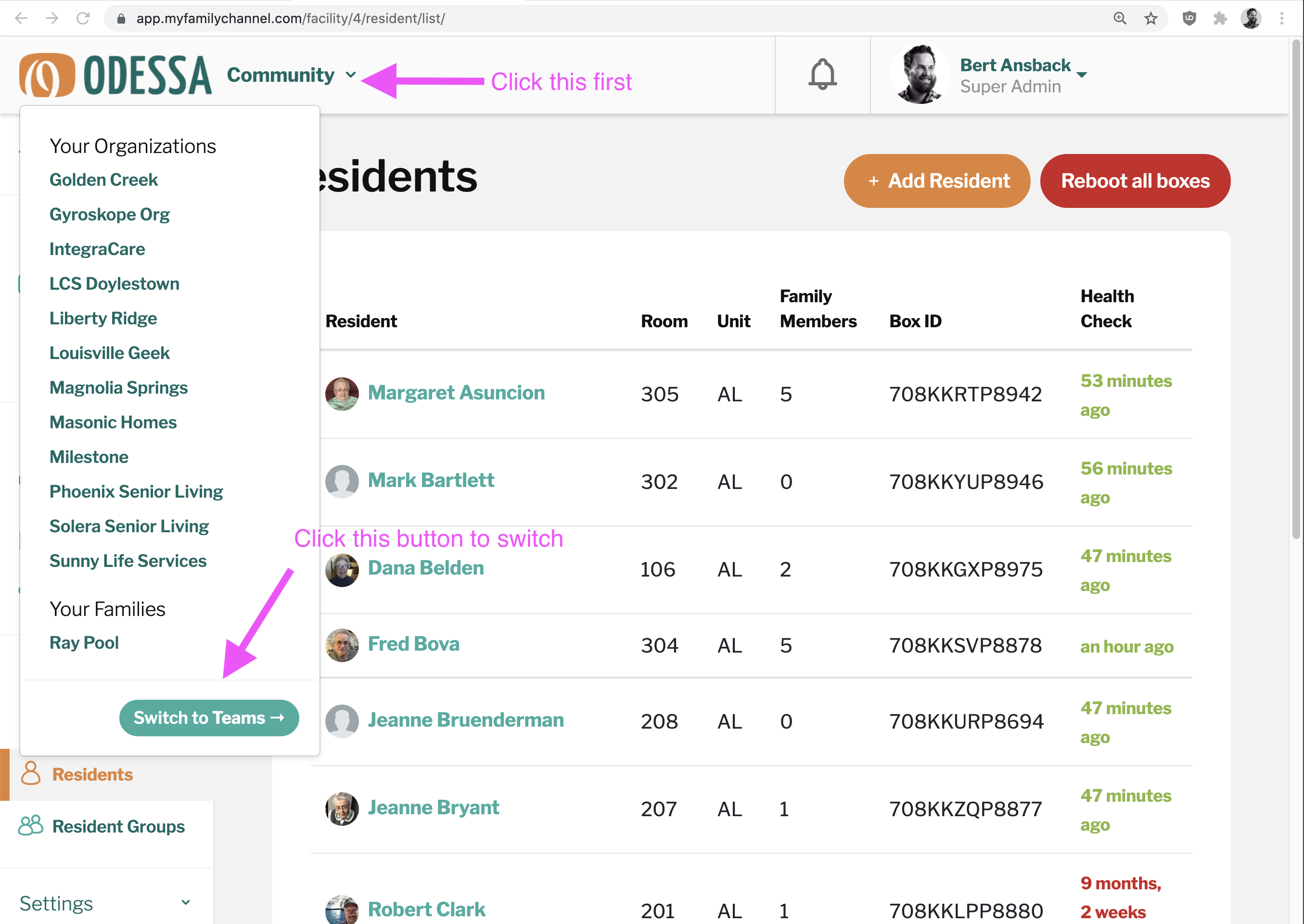Click the Residents person icon in the sidebar
This screenshot has width=1304, height=924.
click(x=31, y=773)
